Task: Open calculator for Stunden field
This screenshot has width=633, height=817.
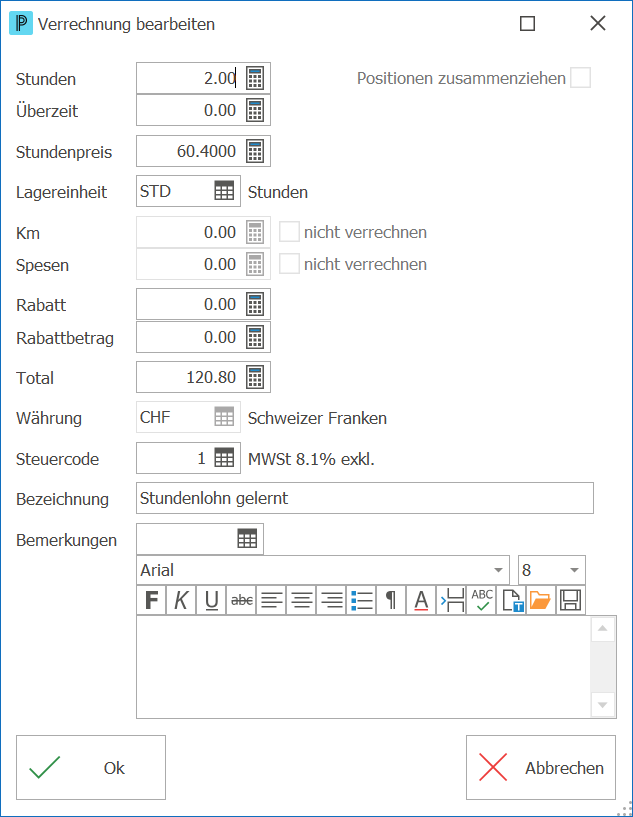Action: (x=255, y=78)
